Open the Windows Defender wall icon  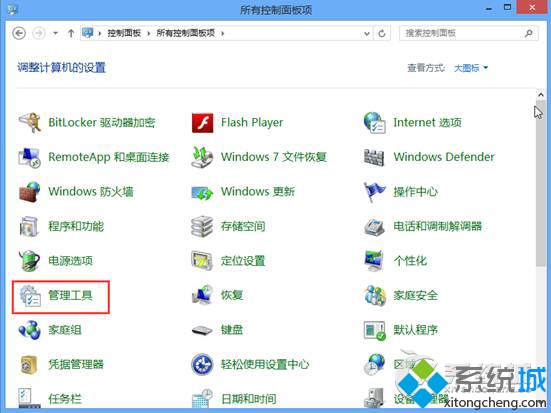point(374,157)
